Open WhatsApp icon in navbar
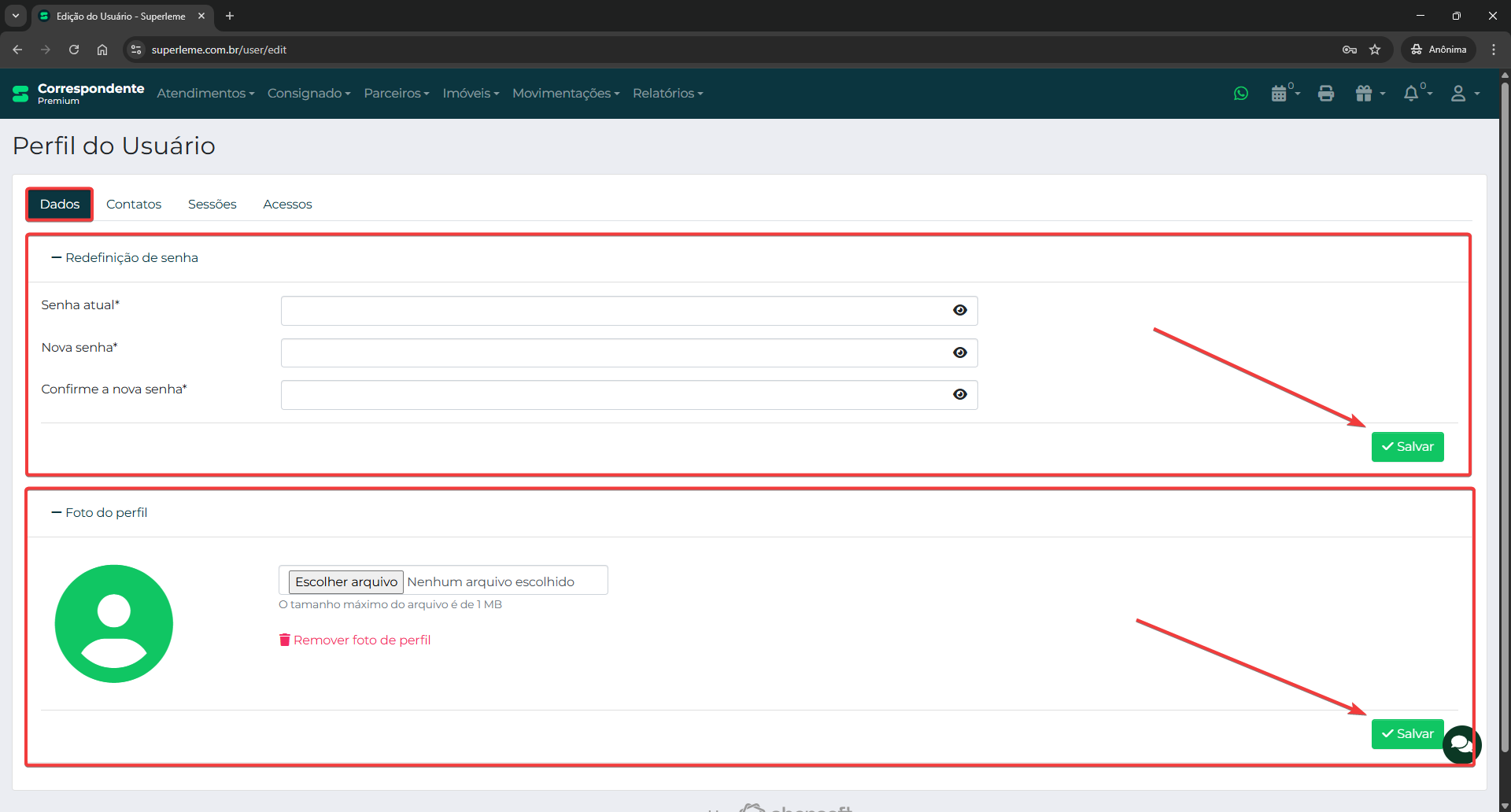The image size is (1511, 812). 1241,94
